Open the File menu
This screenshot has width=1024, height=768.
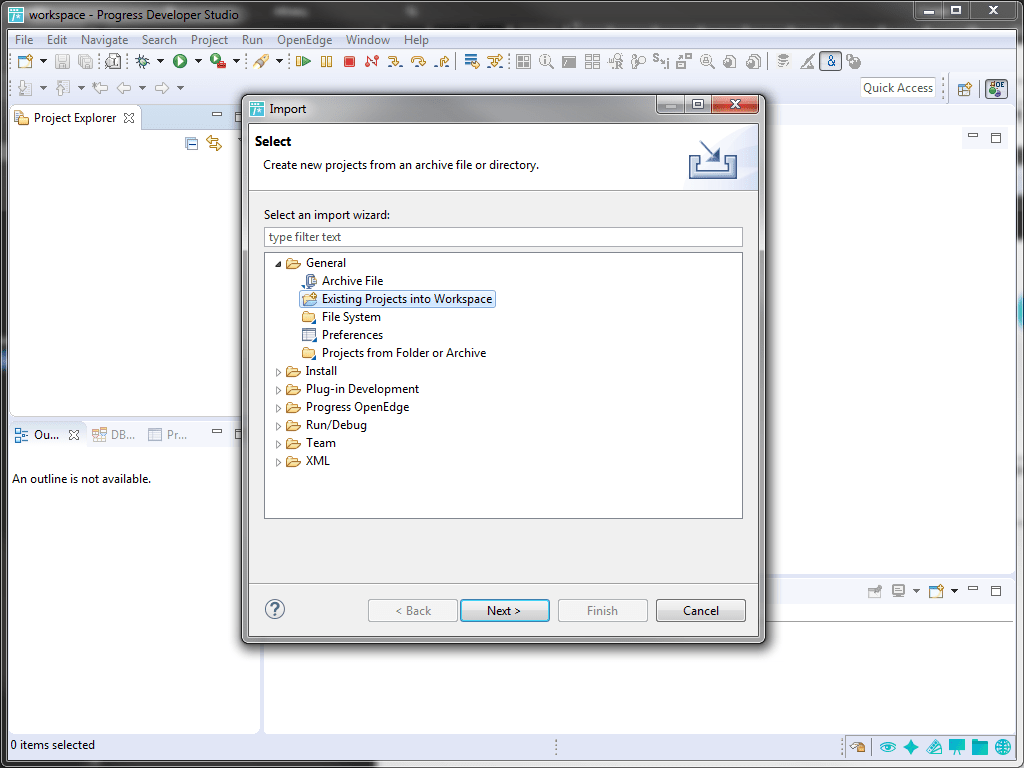pos(24,40)
